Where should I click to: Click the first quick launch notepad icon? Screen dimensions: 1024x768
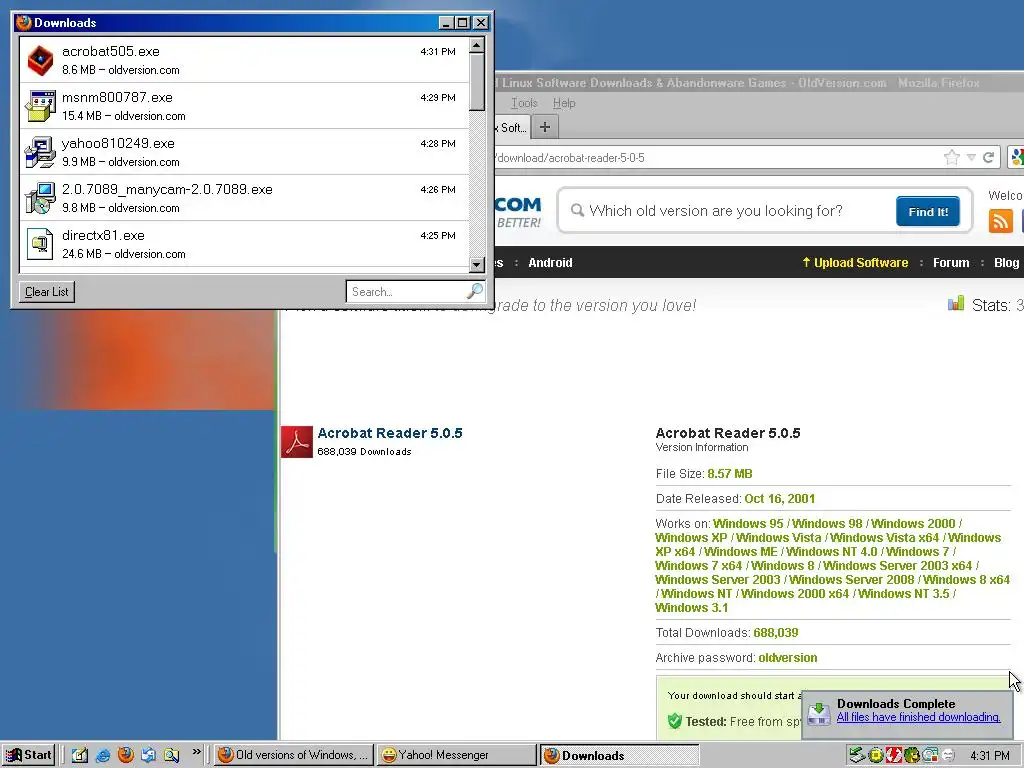tap(80, 755)
